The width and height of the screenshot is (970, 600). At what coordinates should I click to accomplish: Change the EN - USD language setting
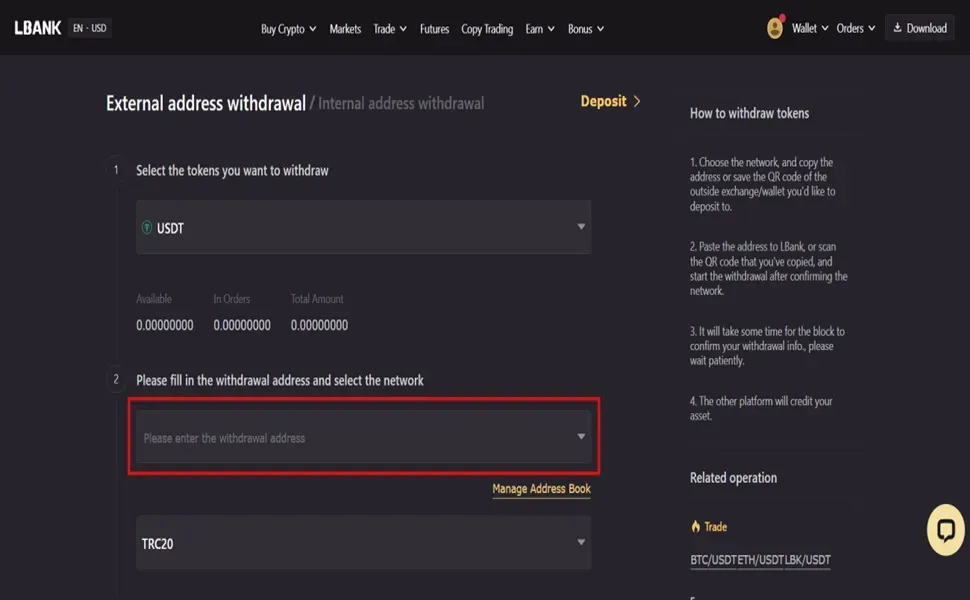[89, 28]
